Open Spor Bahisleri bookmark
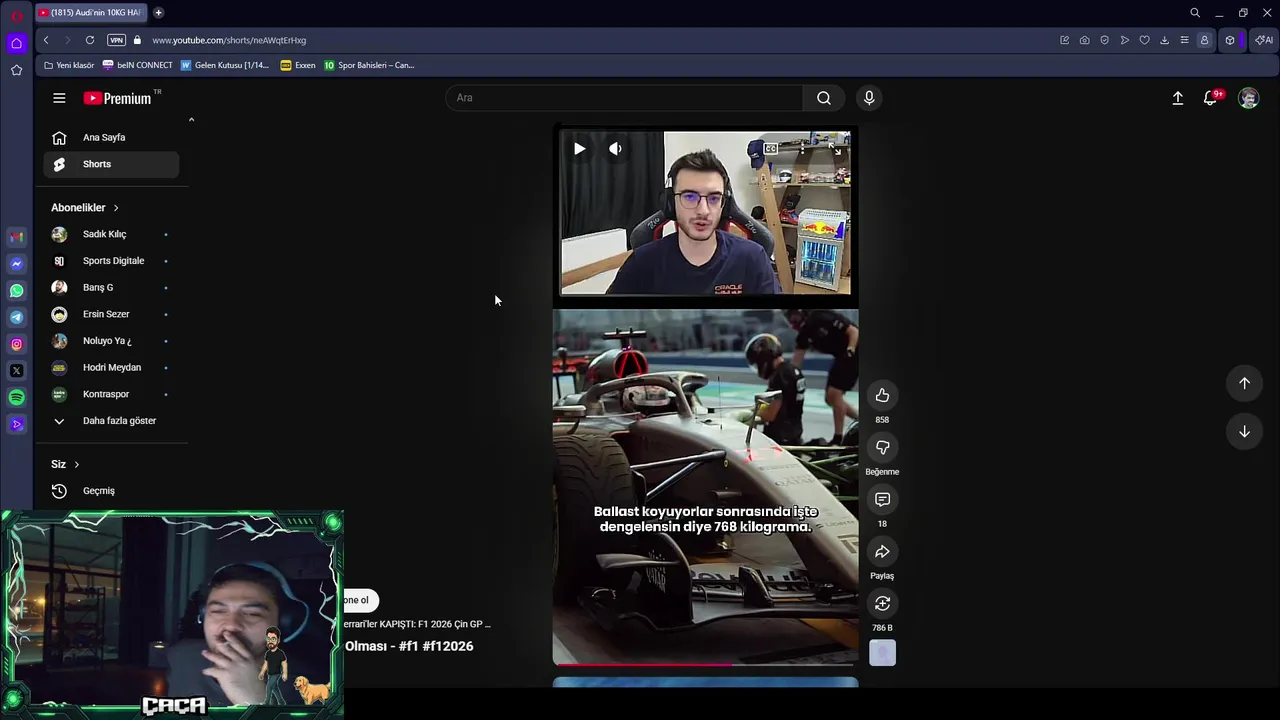The width and height of the screenshot is (1280, 720). [369, 65]
